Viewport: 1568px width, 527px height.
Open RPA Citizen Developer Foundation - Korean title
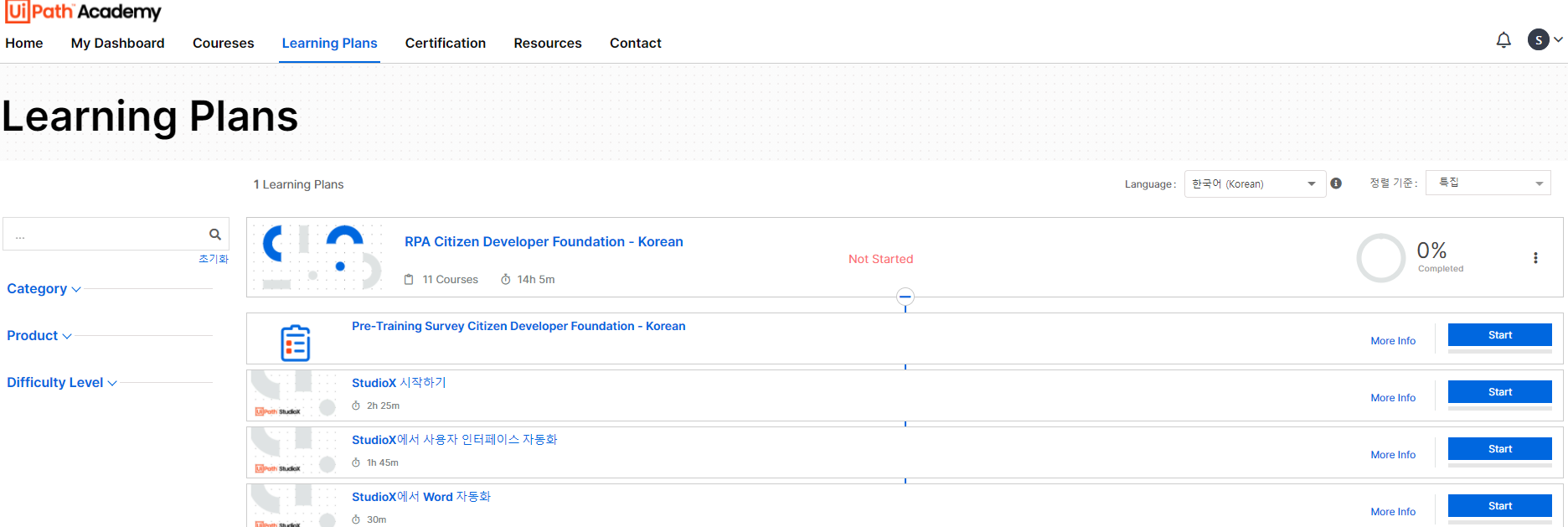point(544,241)
